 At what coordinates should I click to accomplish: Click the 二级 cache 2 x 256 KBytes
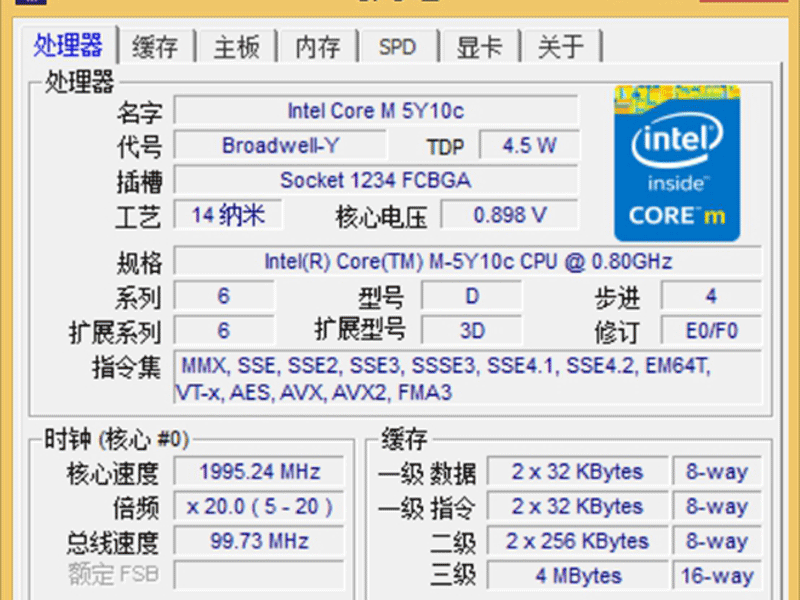pos(578,541)
